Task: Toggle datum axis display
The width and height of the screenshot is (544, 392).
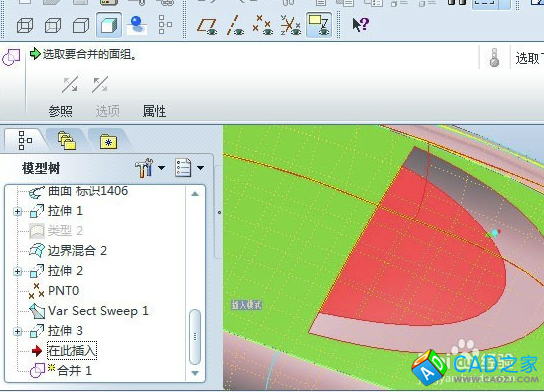Action: [235, 26]
